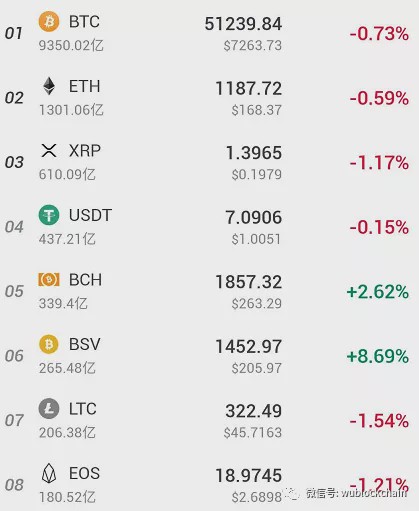Tap the BSV +8.69% change value

(378, 356)
